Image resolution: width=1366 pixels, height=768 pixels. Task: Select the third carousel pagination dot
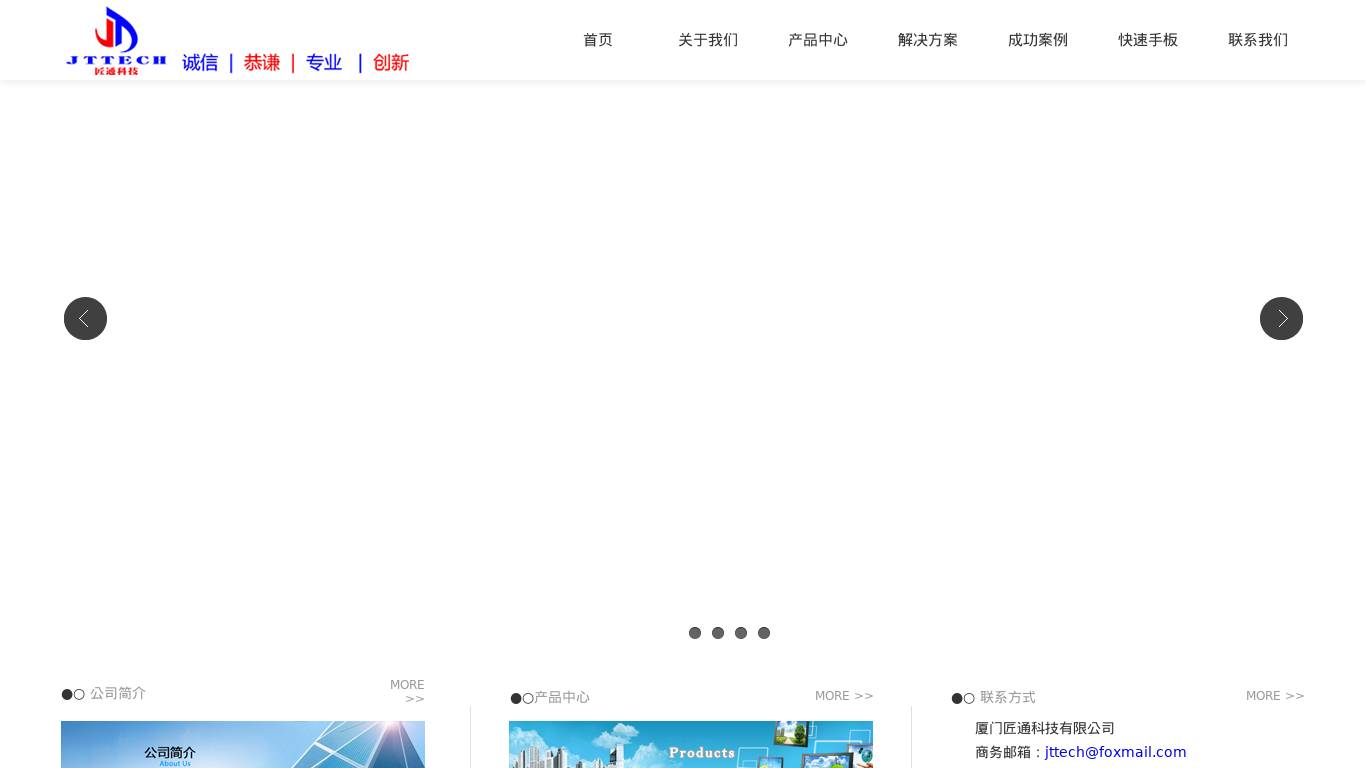pyautogui.click(x=741, y=633)
